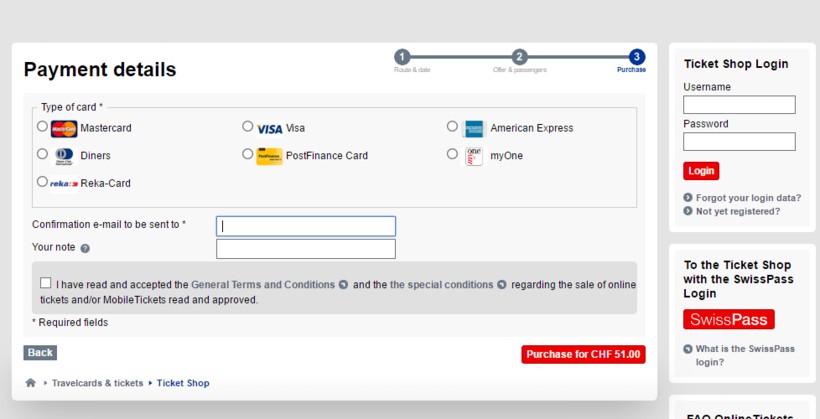Click the Visa logo icon
This screenshot has width=820, height=419.
[x=269, y=128]
